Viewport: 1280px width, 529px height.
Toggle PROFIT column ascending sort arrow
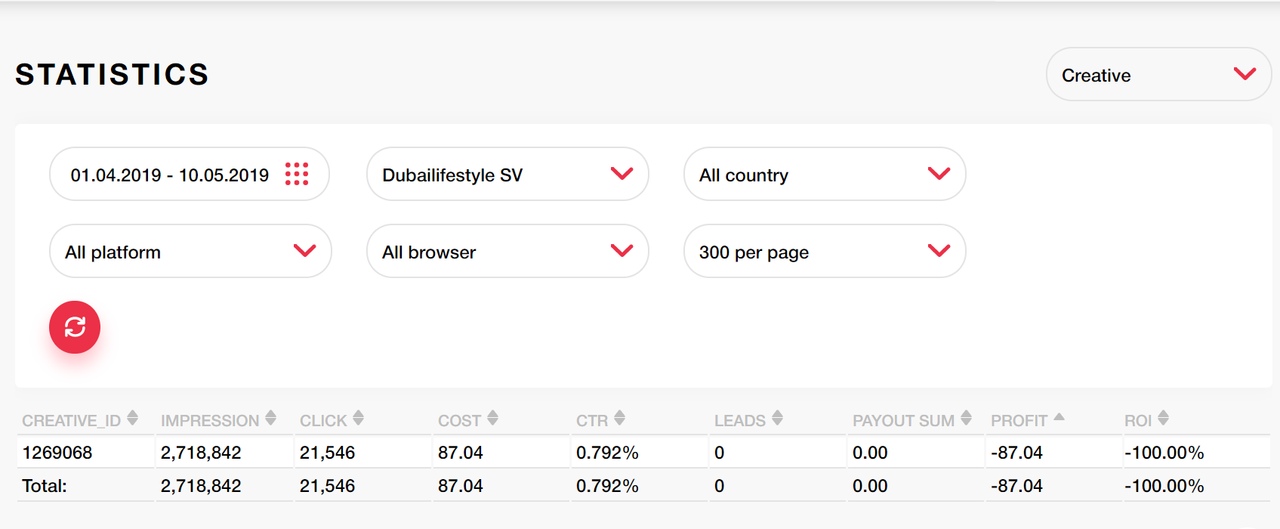[1059, 418]
